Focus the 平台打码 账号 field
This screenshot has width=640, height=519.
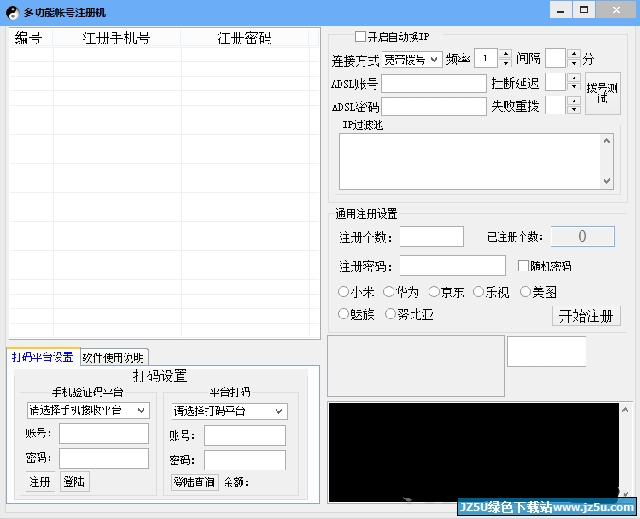point(245,435)
